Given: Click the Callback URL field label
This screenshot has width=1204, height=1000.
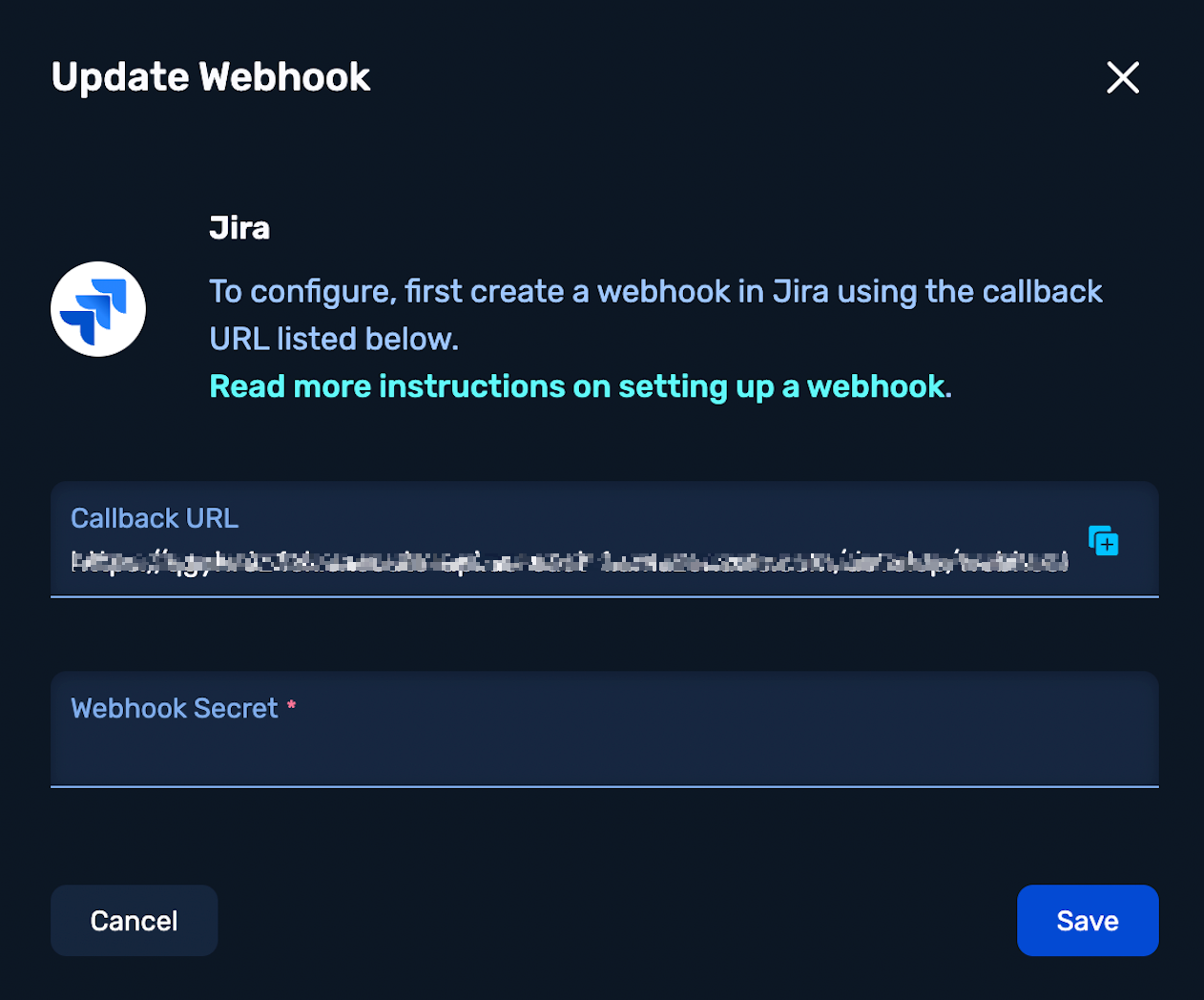Looking at the screenshot, I should click(155, 518).
